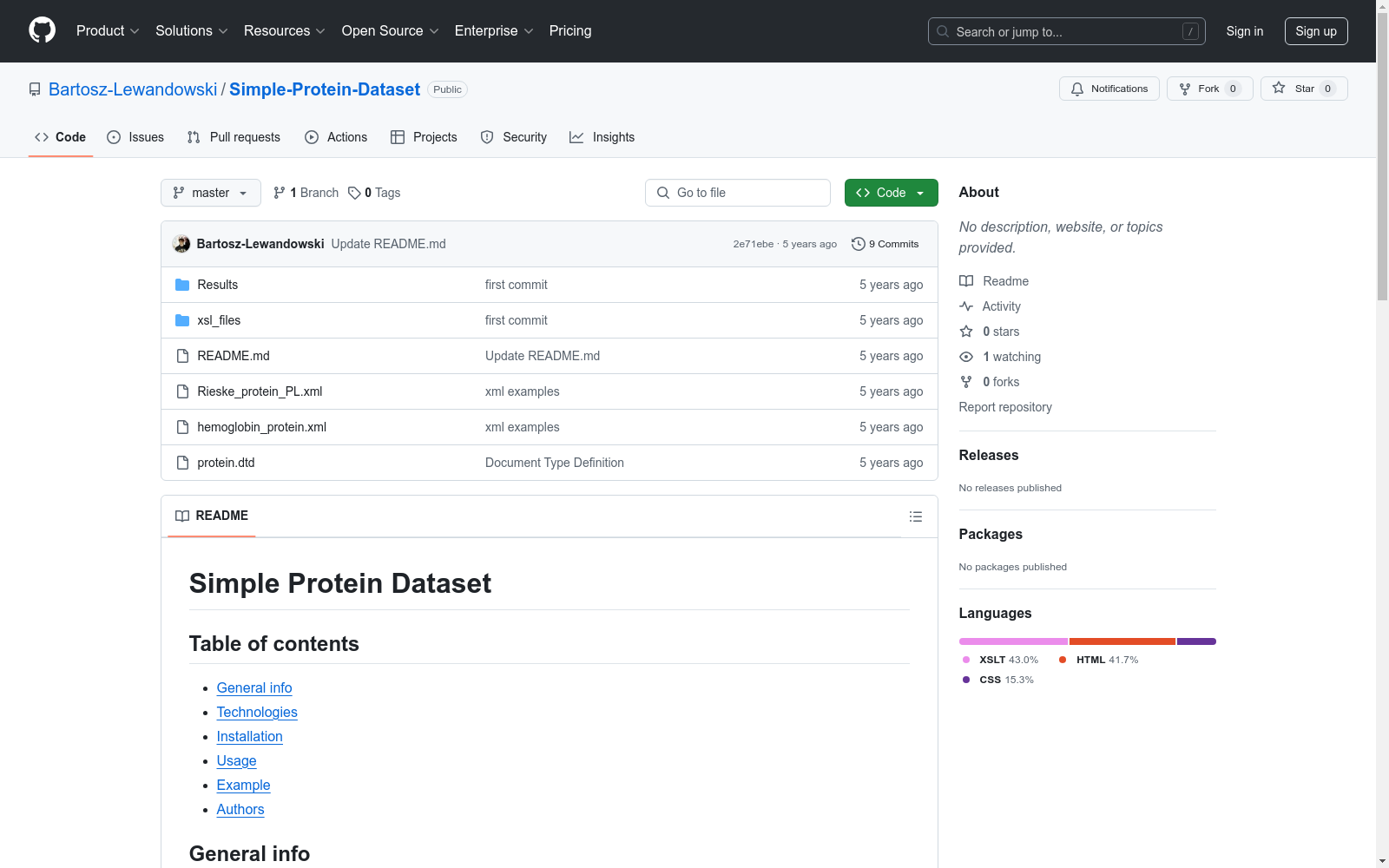Click the Releases heading link
1389x868 pixels.
[989, 455]
